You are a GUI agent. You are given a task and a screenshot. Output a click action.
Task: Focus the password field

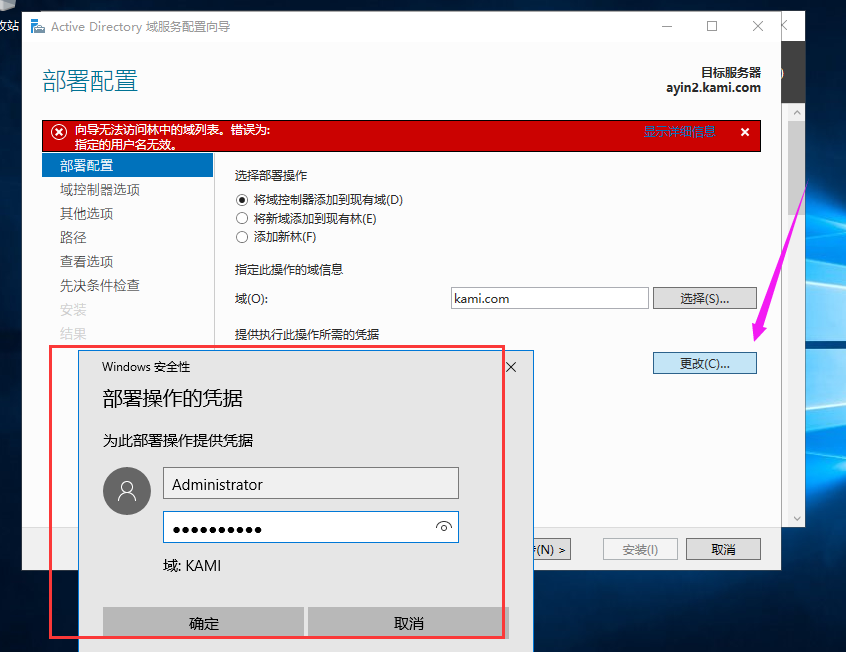pos(311,527)
